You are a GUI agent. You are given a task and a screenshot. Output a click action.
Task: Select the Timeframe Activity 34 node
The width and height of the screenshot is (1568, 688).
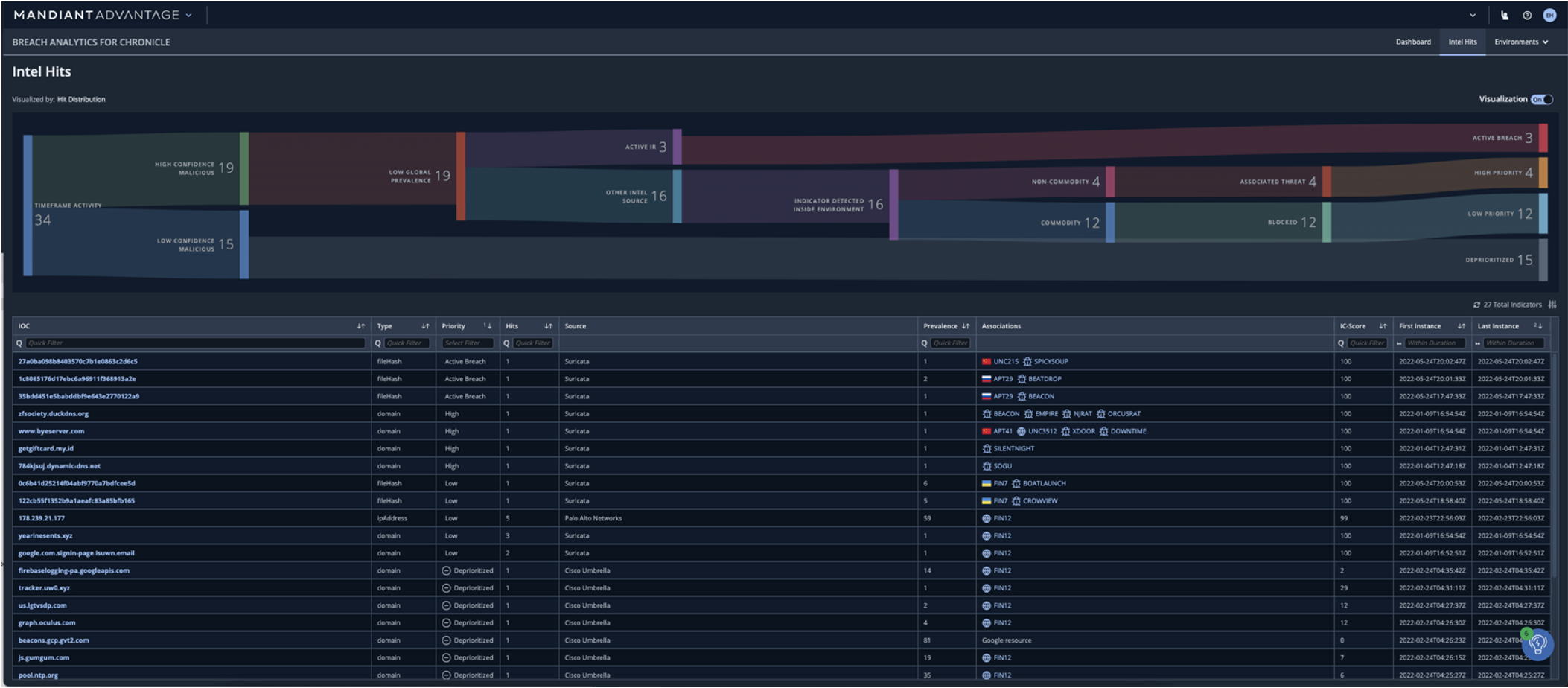[x=28, y=206]
